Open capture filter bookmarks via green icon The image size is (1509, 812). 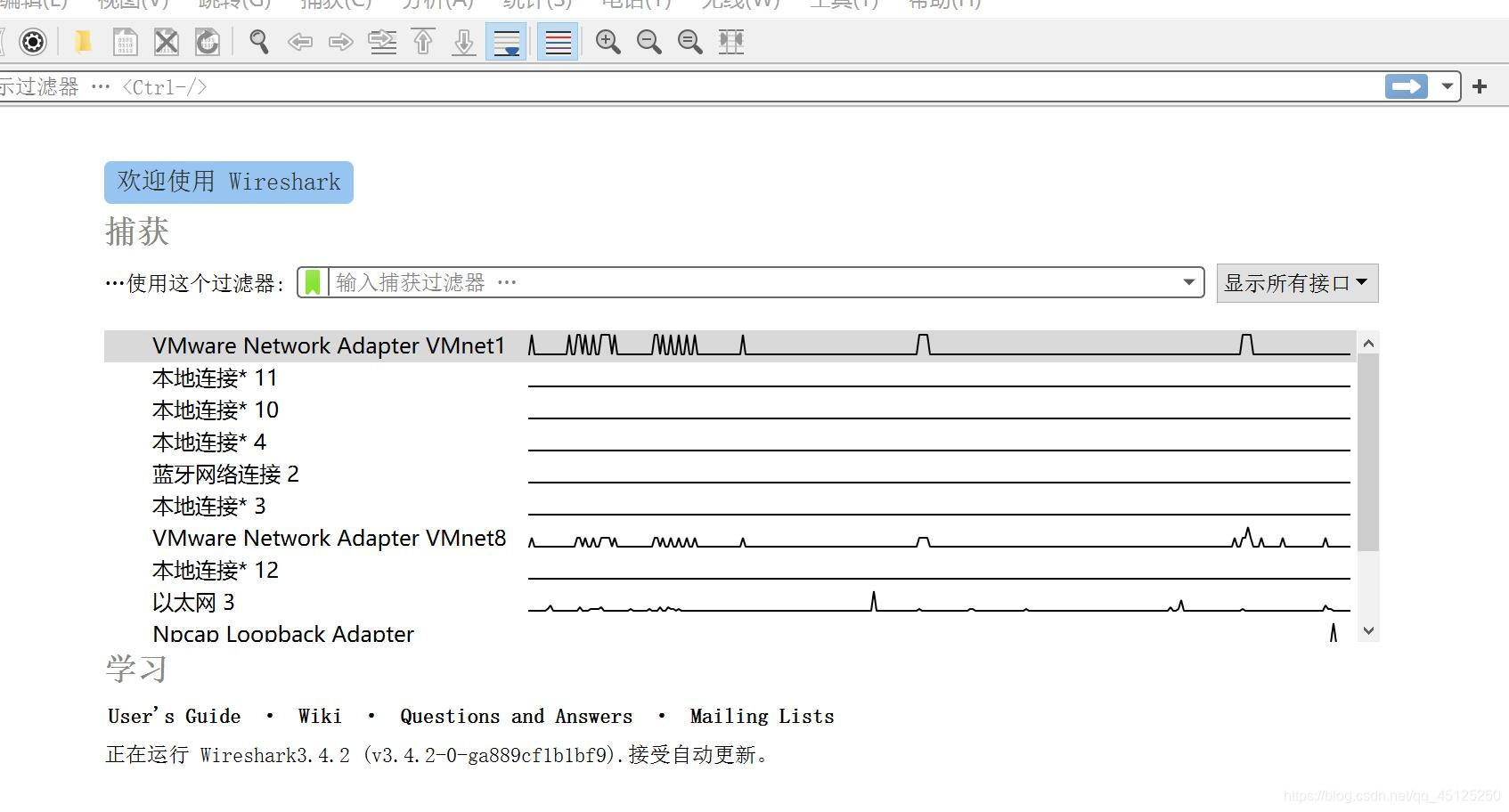coord(313,283)
